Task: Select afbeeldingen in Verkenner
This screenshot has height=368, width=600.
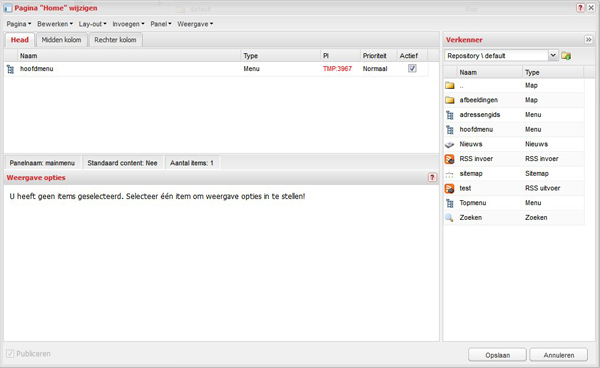Action: pyautogui.click(x=479, y=100)
